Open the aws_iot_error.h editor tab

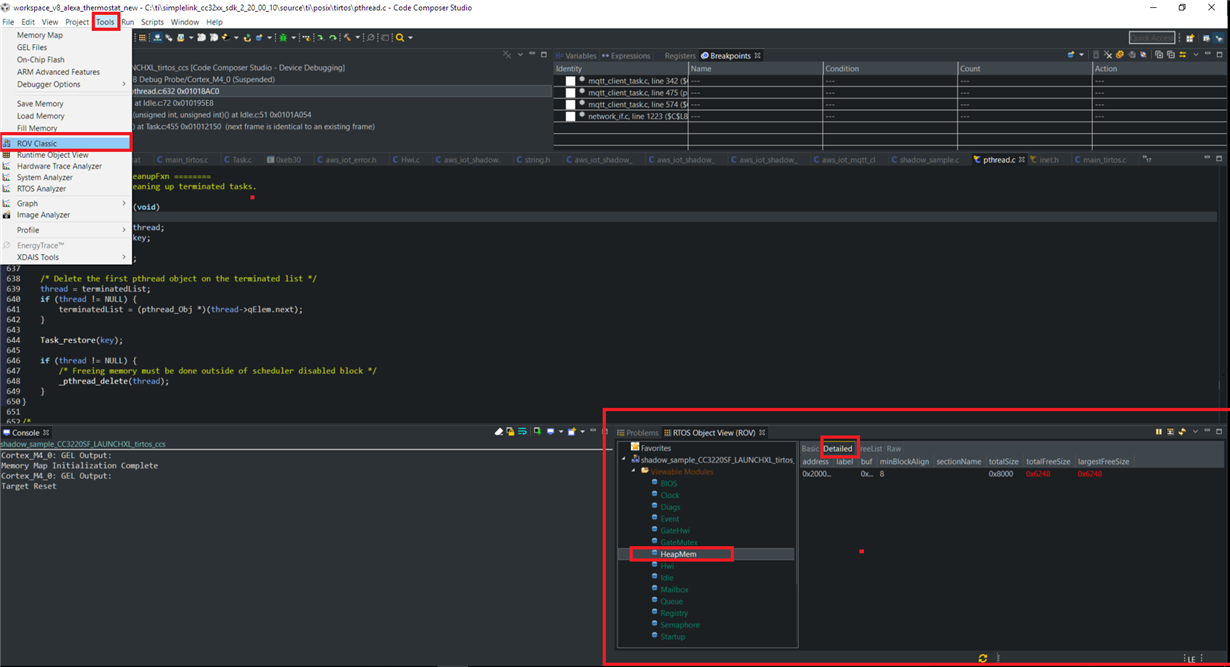pyautogui.click(x=347, y=160)
